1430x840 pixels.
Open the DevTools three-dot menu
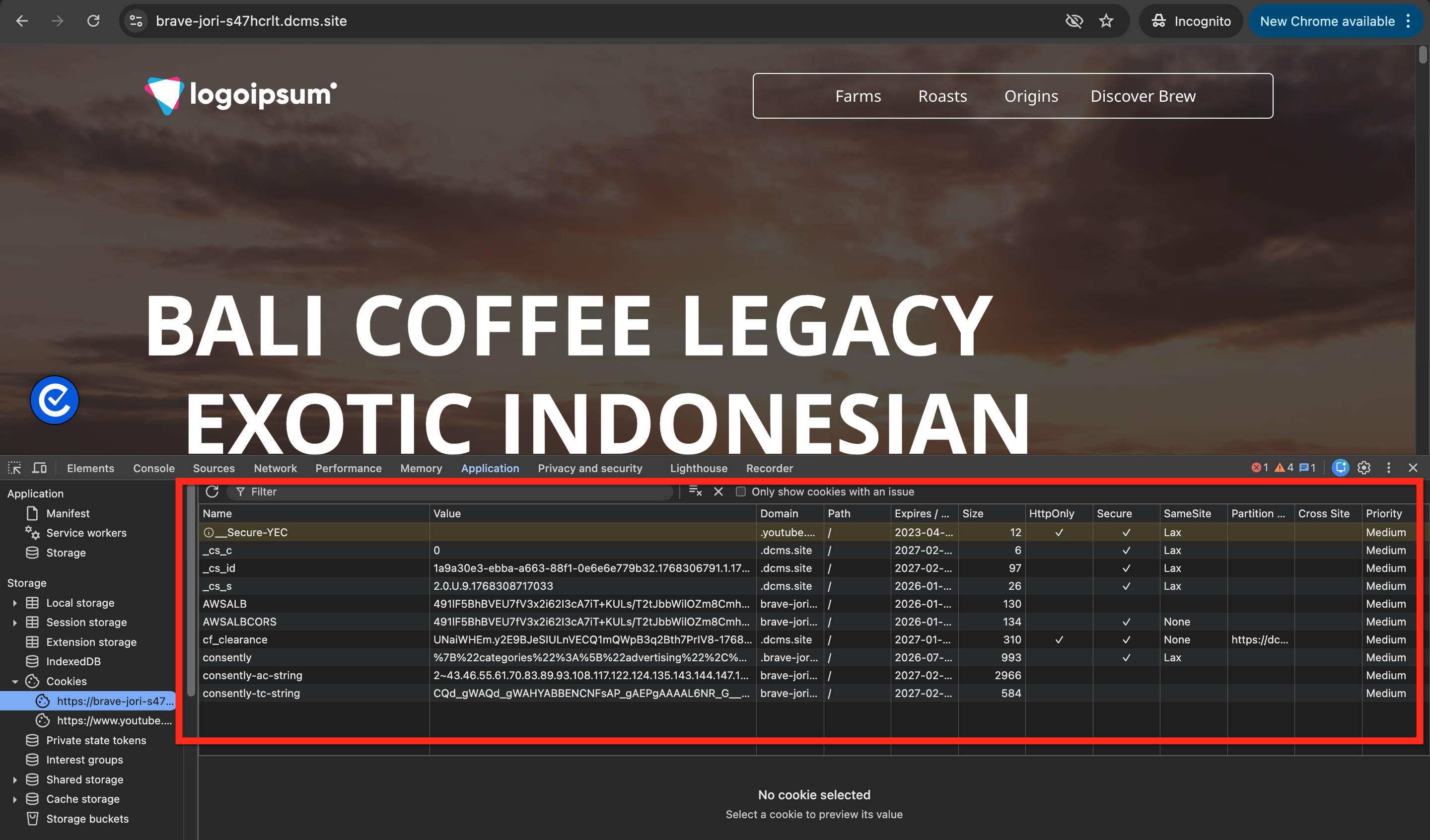(x=1388, y=468)
